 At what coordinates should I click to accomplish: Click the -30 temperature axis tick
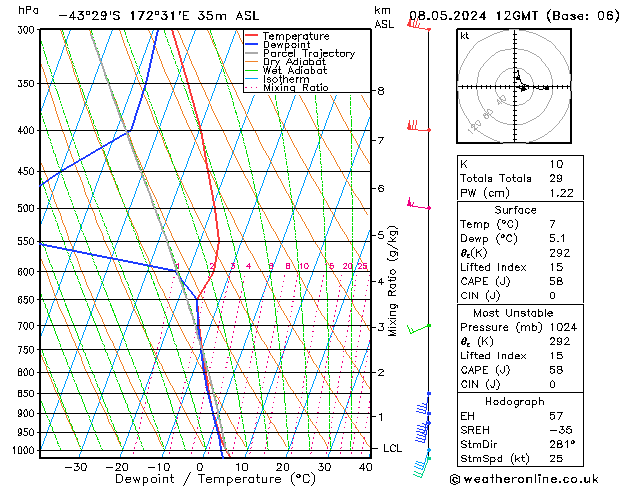pos(76,468)
